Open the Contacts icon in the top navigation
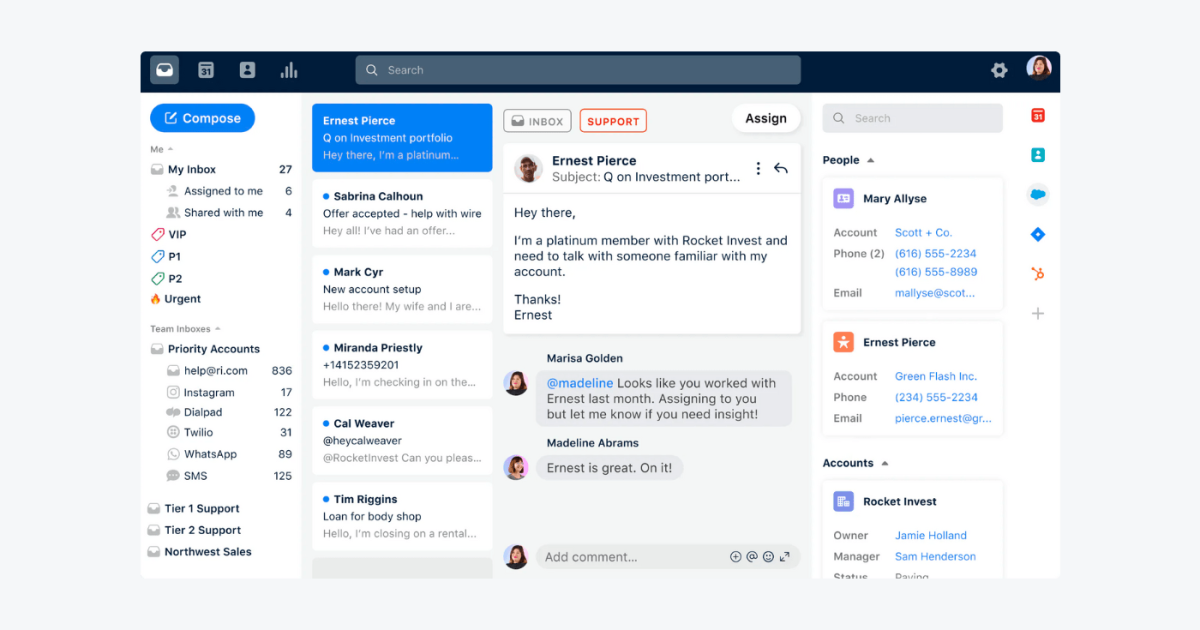This screenshot has width=1200, height=630. point(247,70)
